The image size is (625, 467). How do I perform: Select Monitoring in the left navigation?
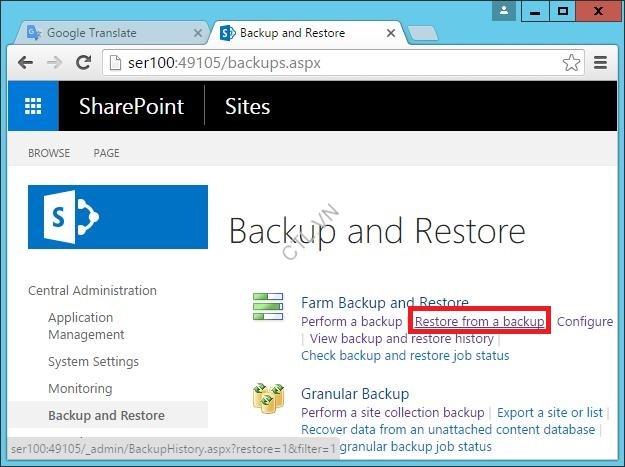80,388
